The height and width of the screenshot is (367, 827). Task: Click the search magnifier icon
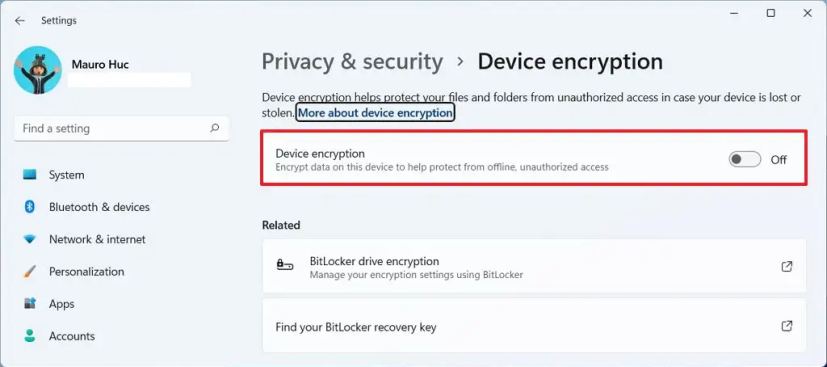tap(214, 128)
